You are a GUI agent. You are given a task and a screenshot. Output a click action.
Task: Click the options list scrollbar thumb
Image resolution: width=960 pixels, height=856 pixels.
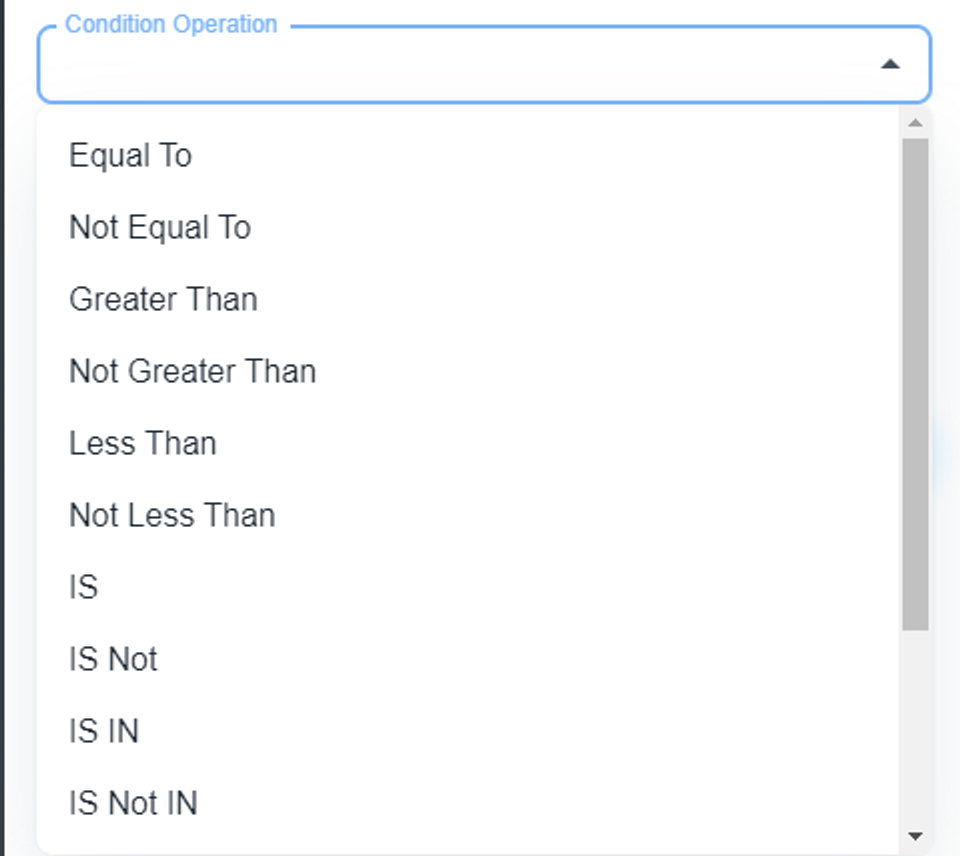(x=915, y=384)
